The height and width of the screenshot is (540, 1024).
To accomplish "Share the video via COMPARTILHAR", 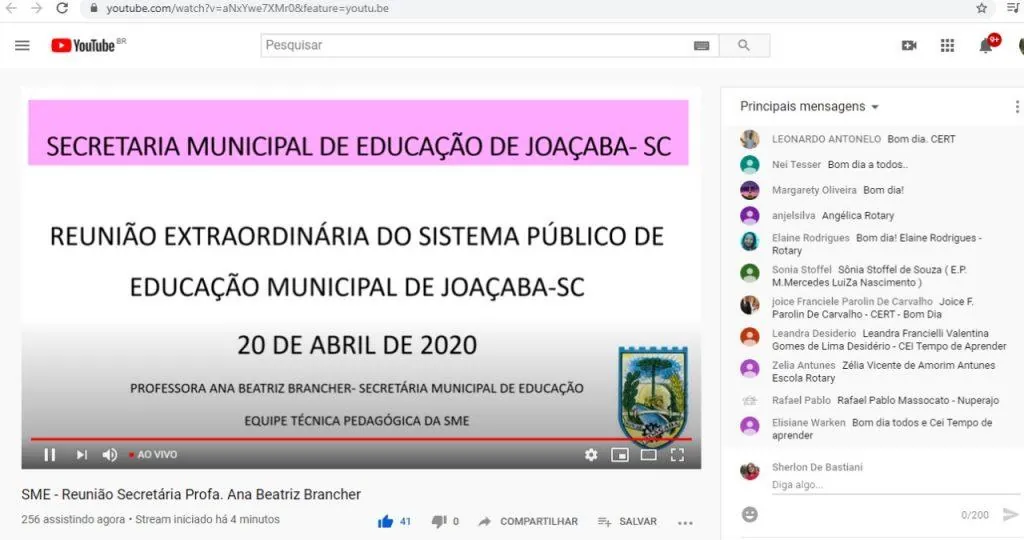I will coord(528,521).
